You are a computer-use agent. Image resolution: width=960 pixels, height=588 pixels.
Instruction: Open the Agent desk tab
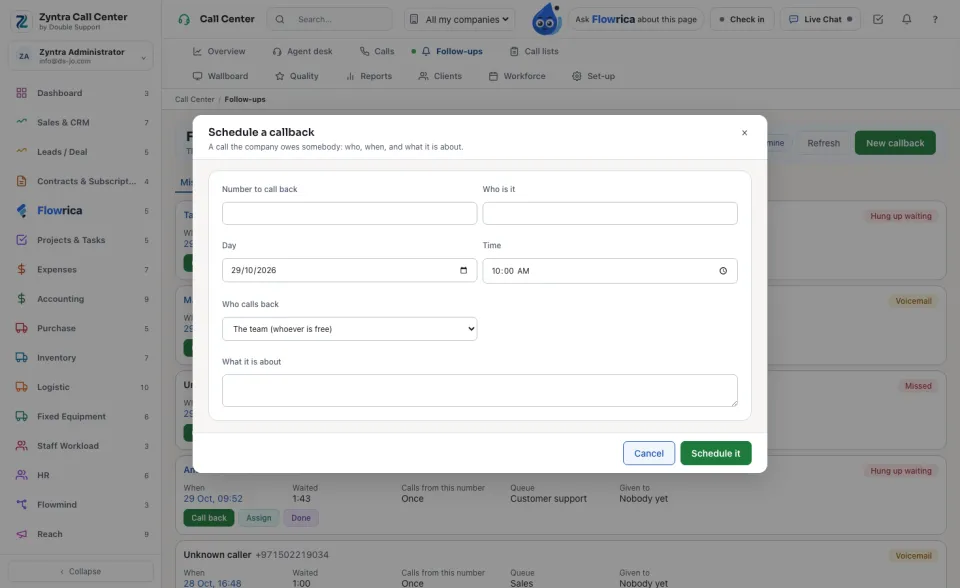pyautogui.click(x=302, y=51)
